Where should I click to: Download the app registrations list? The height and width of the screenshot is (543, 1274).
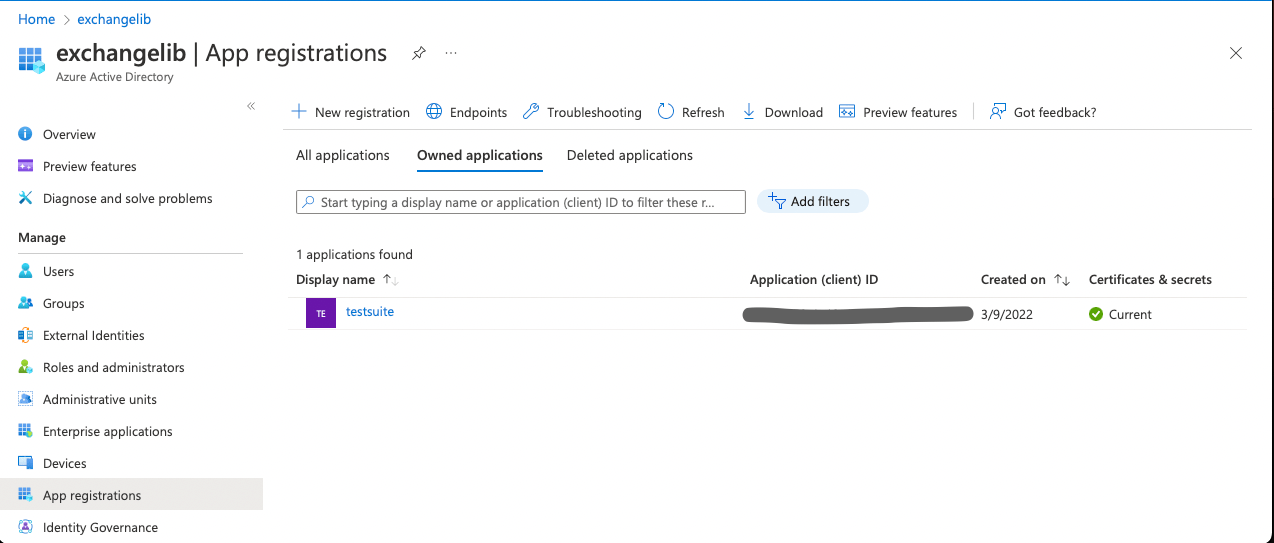click(783, 112)
